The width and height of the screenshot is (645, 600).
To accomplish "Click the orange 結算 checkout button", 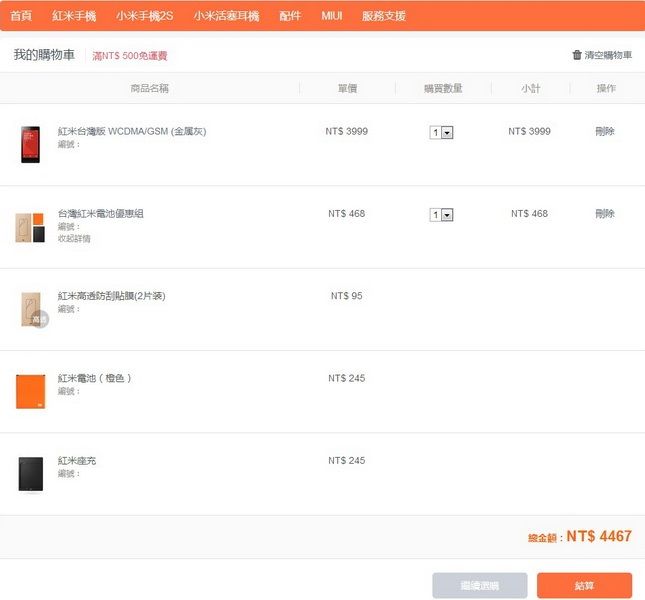I will (x=584, y=585).
